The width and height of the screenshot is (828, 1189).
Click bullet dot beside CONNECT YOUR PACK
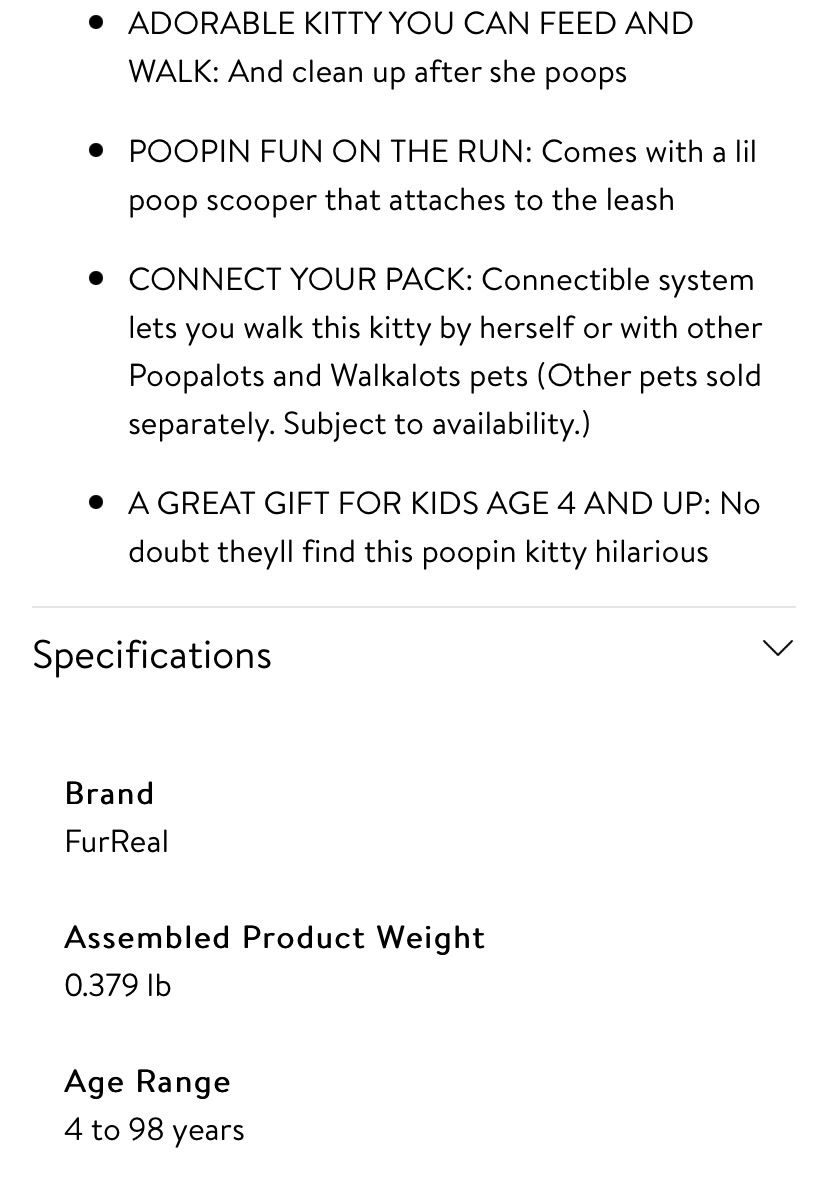[96, 278]
